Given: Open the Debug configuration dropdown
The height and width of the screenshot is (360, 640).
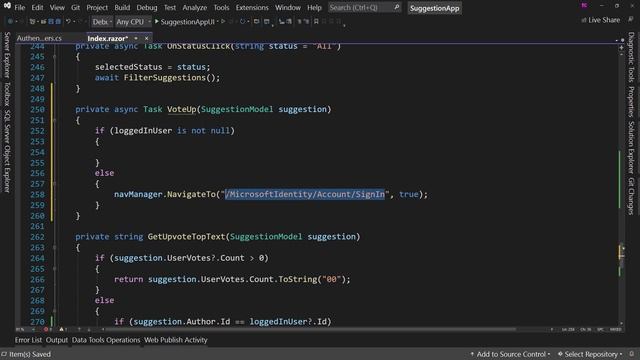Looking at the screenshot, I should coord(102,22).
